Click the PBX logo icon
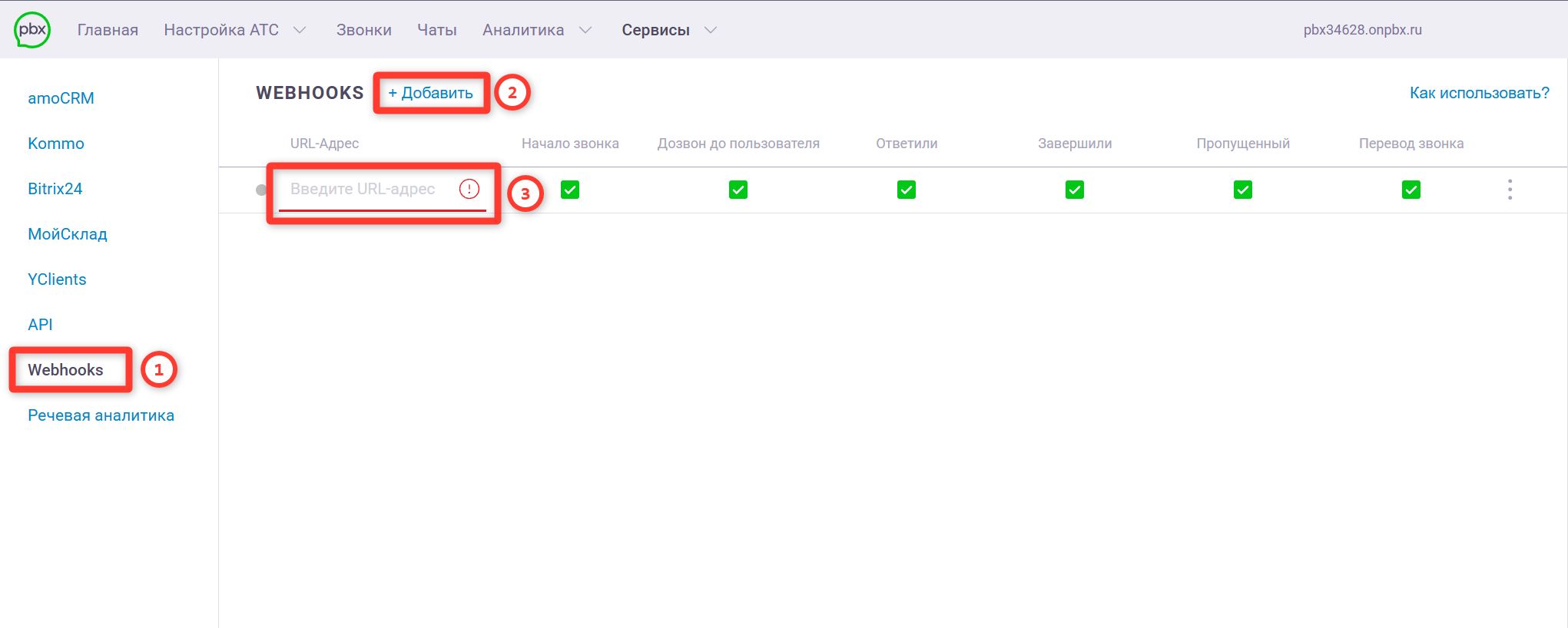 point(32,31)
